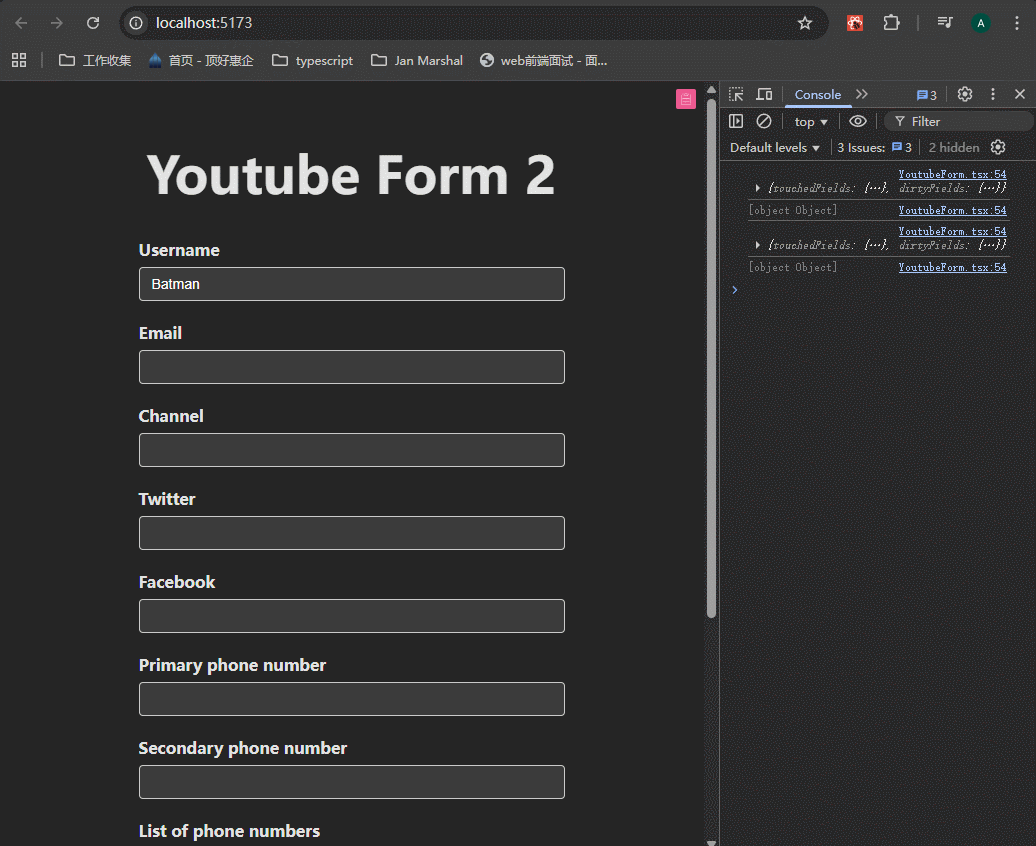Image resolution: width=1036 pixels, height=846 pixels.
Task: Open the first YoutubeForm.tsx:54 source link
Action: coord(952,174)
